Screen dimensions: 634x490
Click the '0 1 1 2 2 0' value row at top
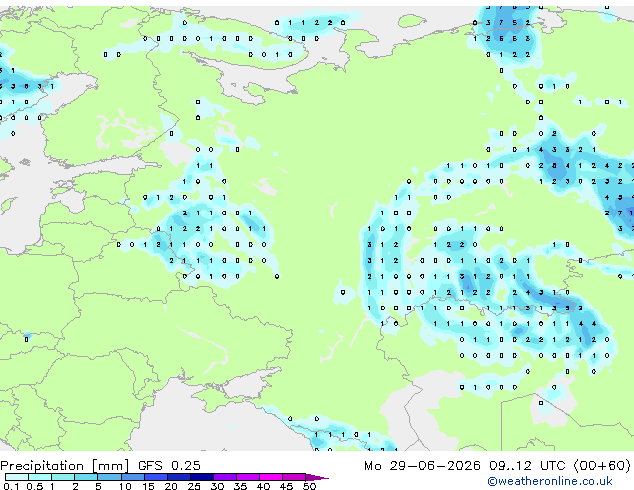(x=310, y=23)
